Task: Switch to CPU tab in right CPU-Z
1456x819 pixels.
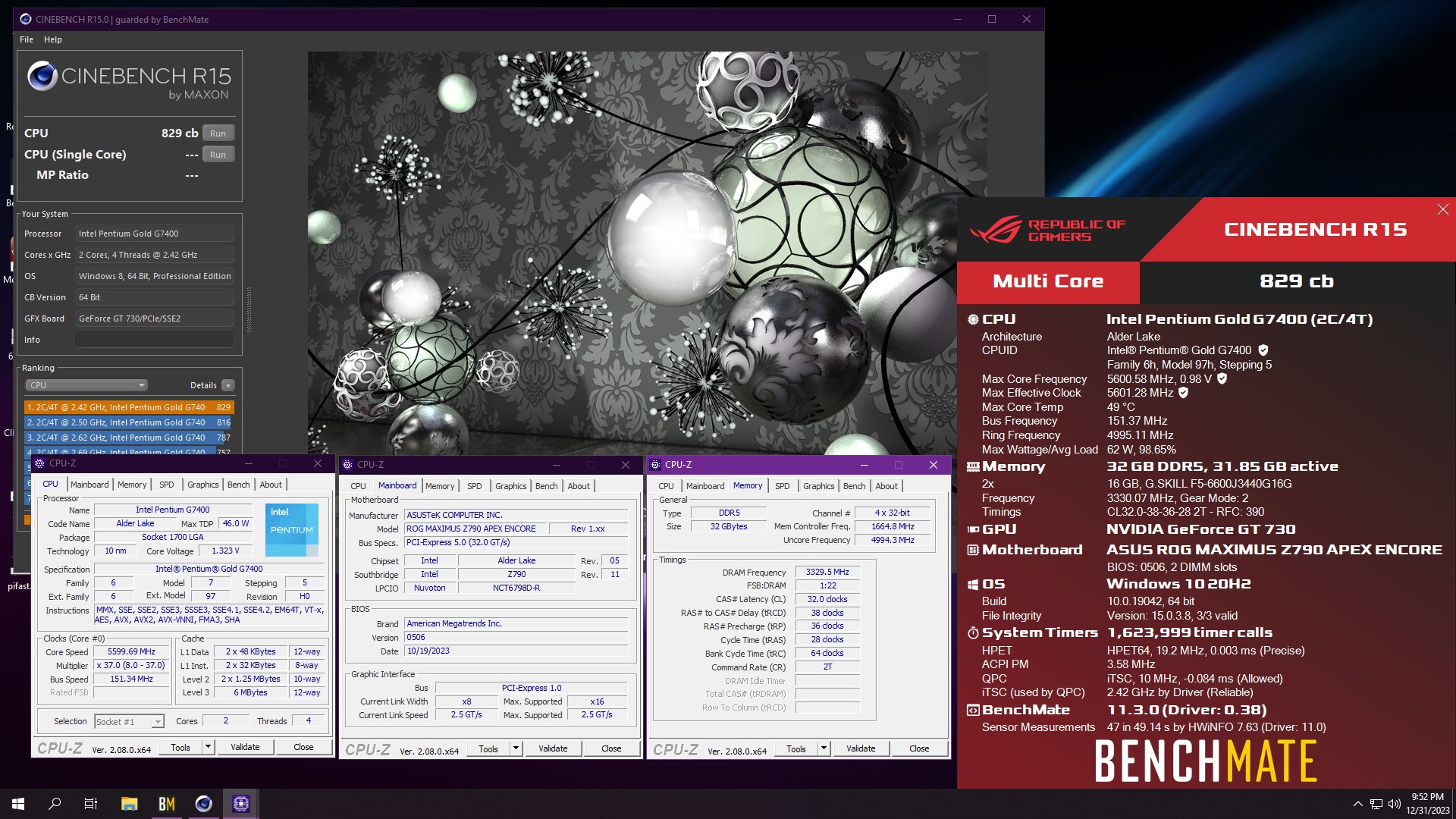Action: point(666,486)
